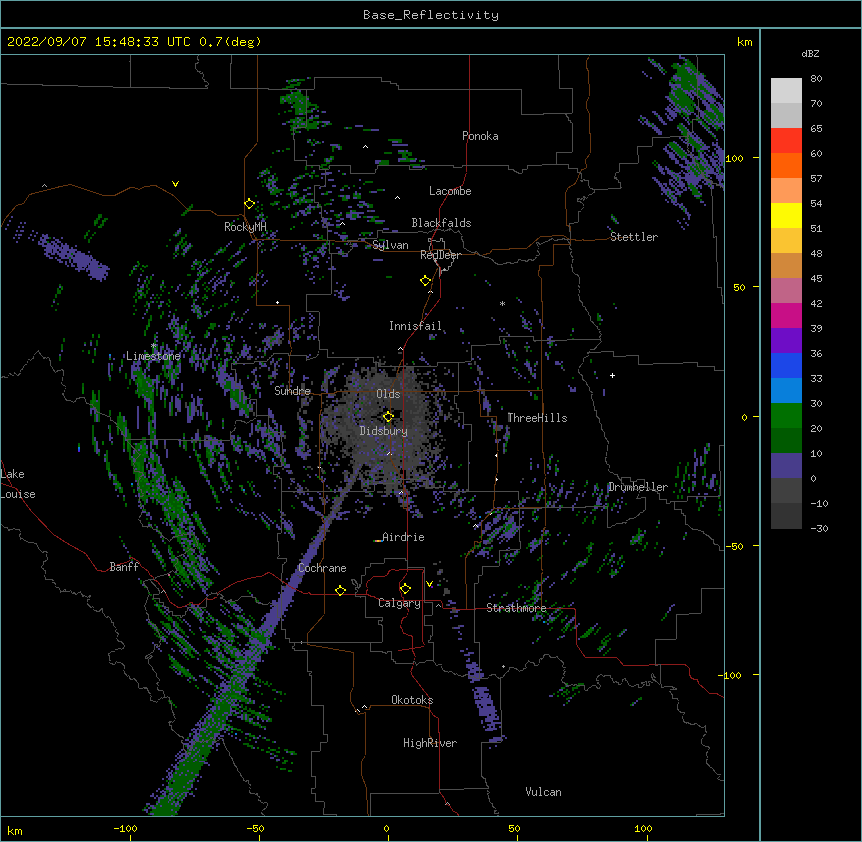
Task: Click the Blackfalds label
Action: click(441, 223)
